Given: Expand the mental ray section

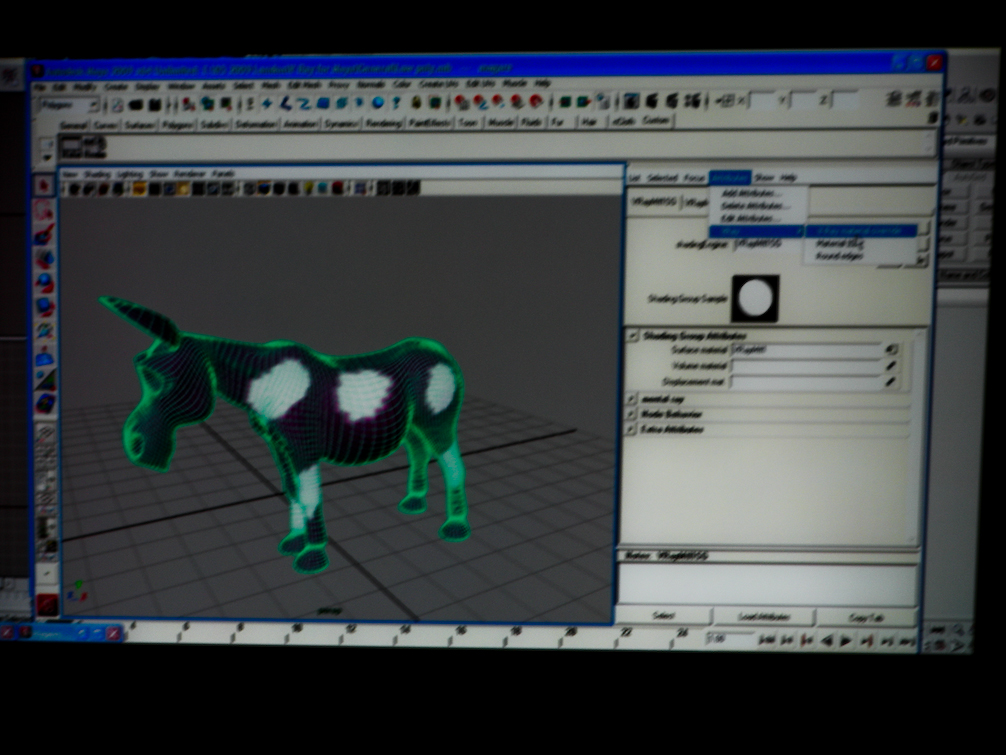Looking at the screenshot, I should tap(632, 399).
